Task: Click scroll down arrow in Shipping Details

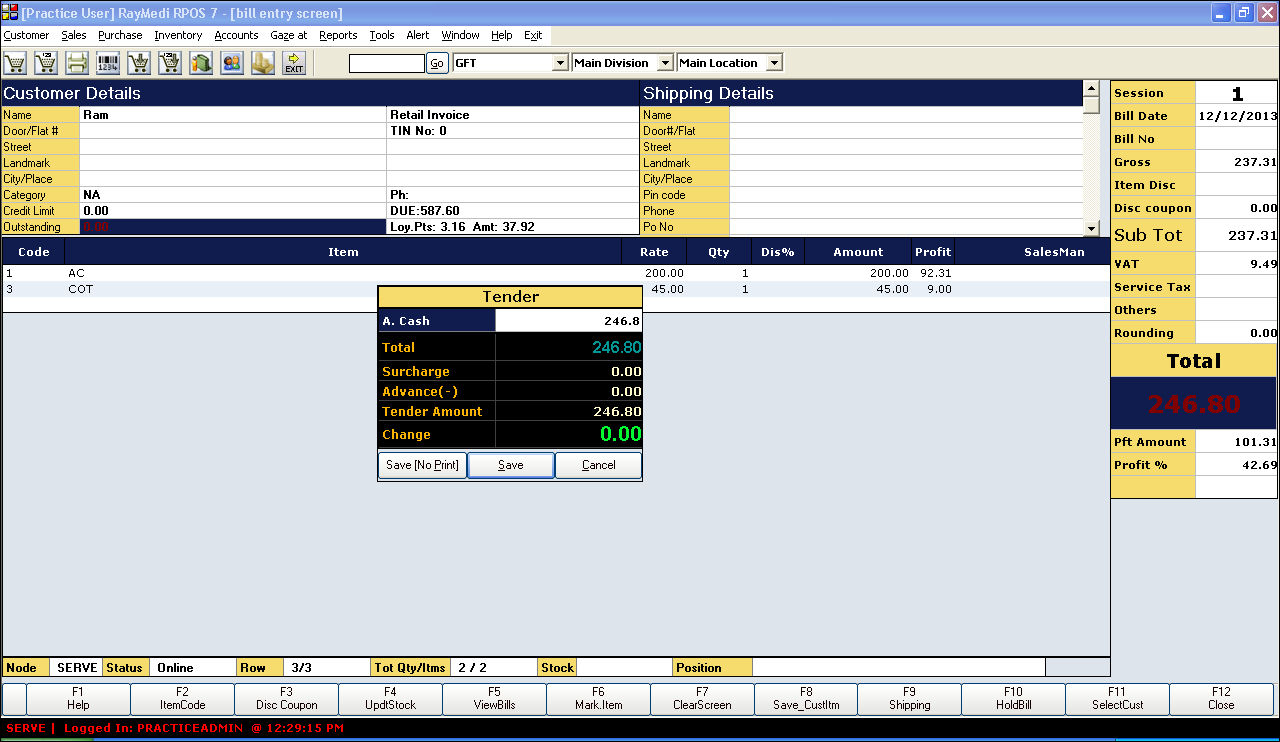Action: point(1091,227)
